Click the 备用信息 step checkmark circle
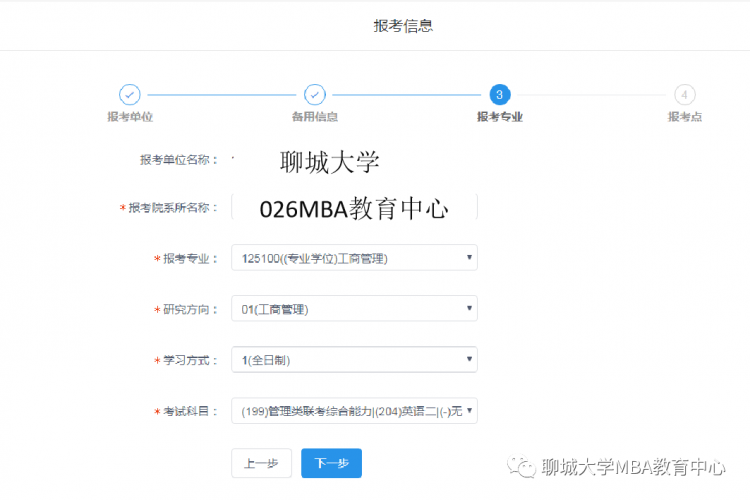Screen dimensions: 750x500 click(x=315, y=95)
